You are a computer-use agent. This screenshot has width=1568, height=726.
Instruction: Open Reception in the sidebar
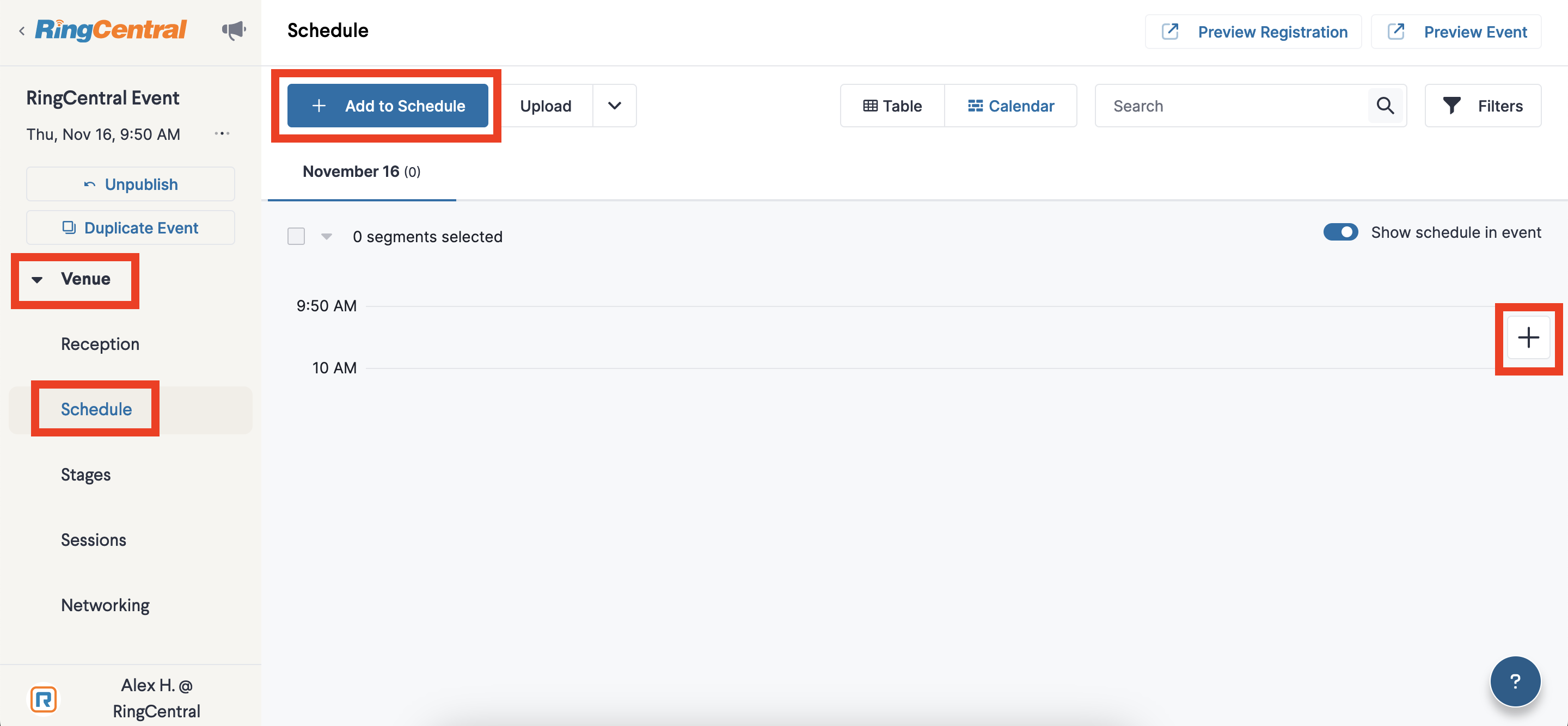[100, 344]
